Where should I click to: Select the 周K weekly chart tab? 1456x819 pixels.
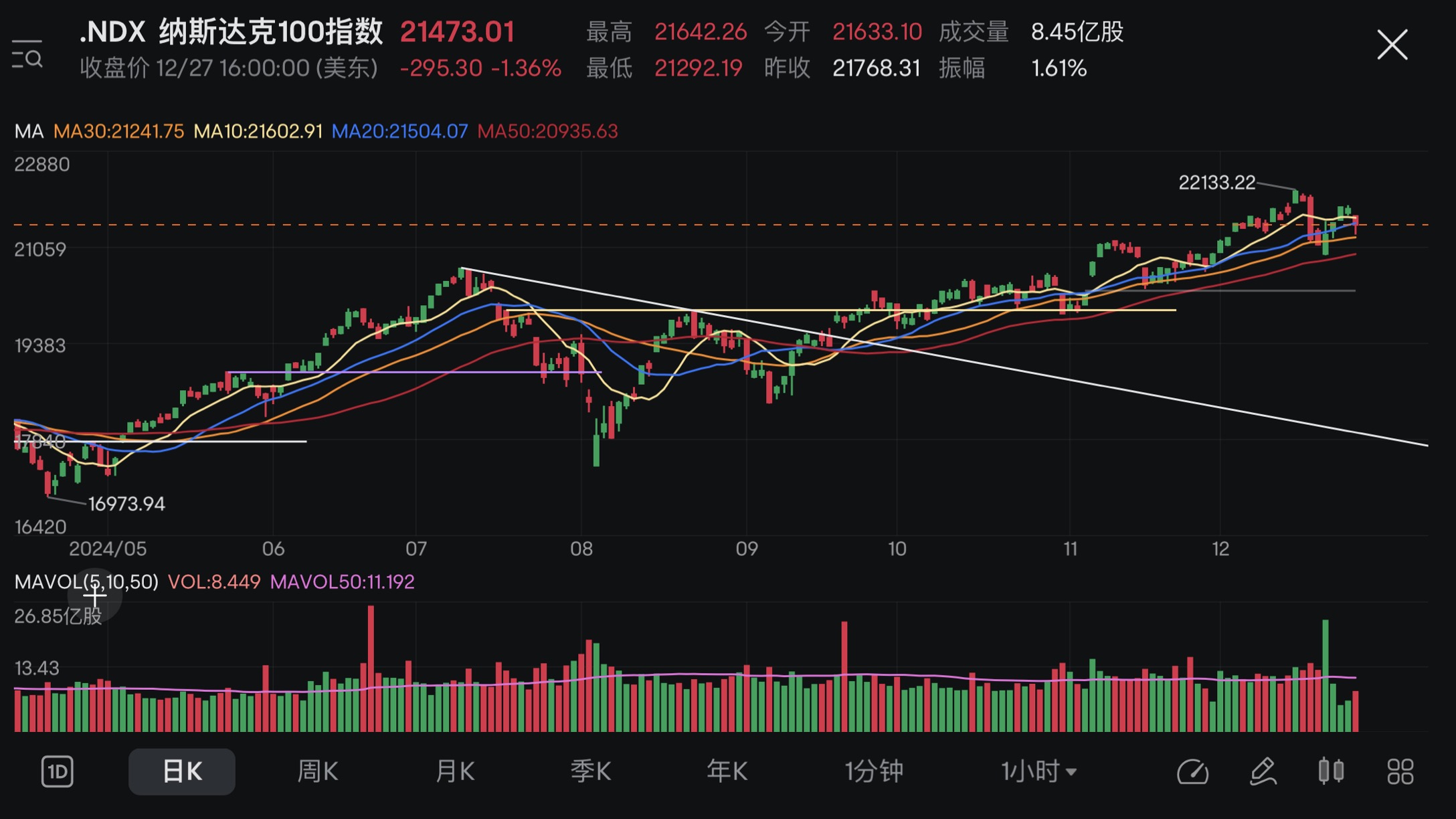317,771
